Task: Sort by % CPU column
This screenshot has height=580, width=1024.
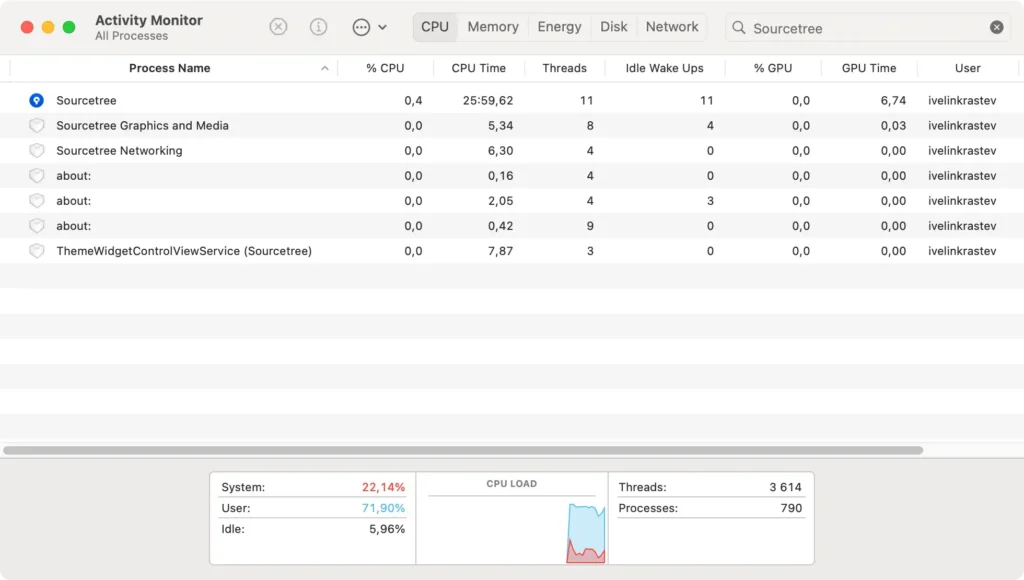Action: 385,68
